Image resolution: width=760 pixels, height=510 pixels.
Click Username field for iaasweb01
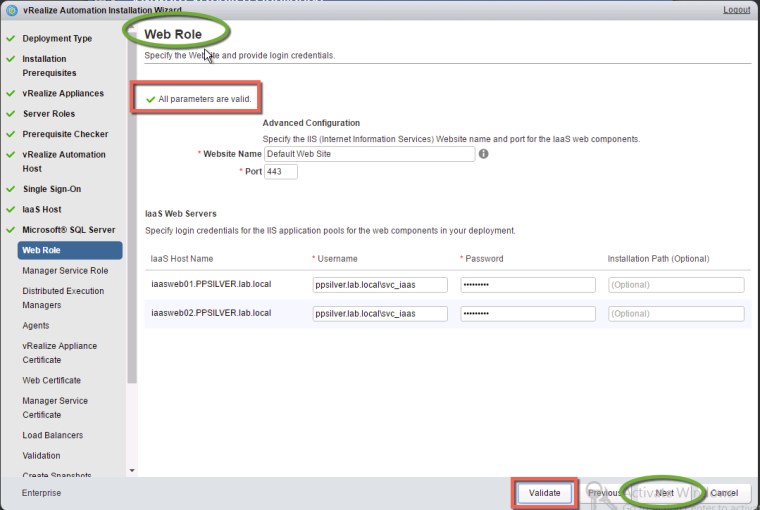(x=380, y=285)
